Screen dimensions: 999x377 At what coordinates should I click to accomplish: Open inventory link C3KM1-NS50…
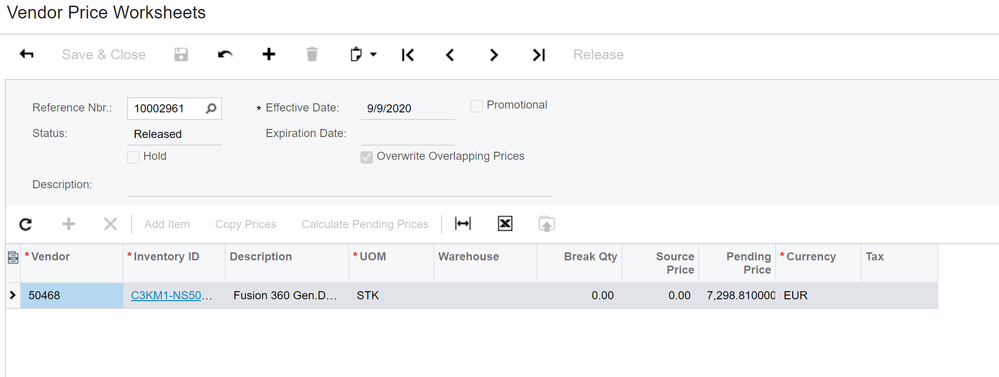[172, 295]
